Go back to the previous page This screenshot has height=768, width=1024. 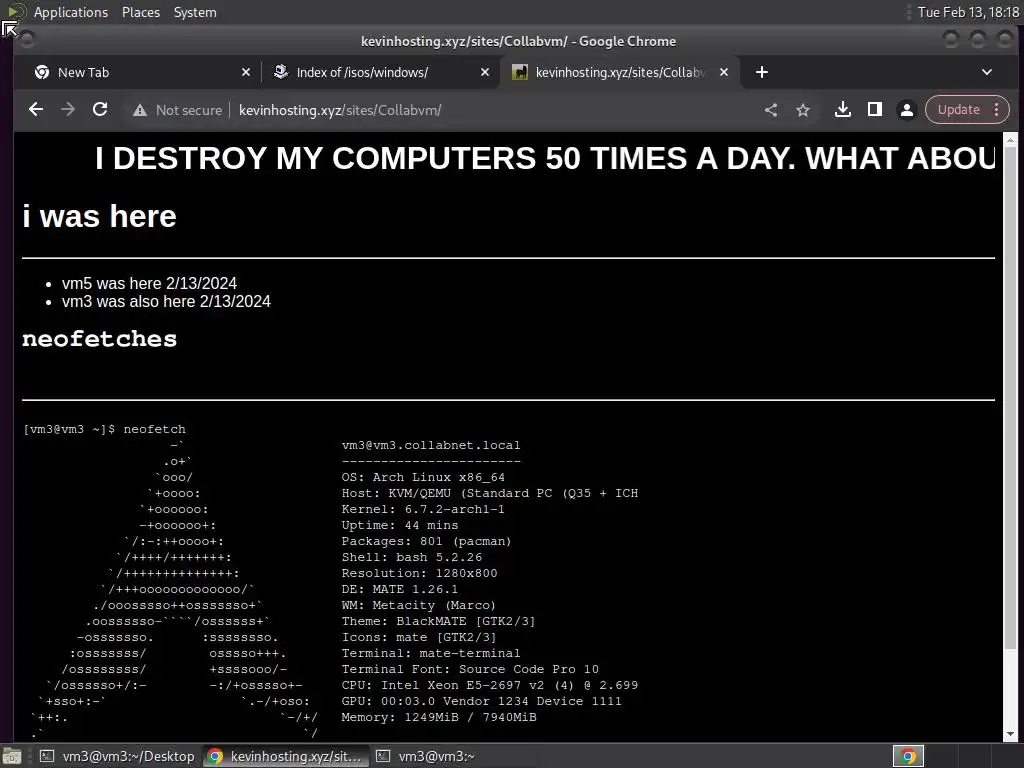tap(36, 110)
